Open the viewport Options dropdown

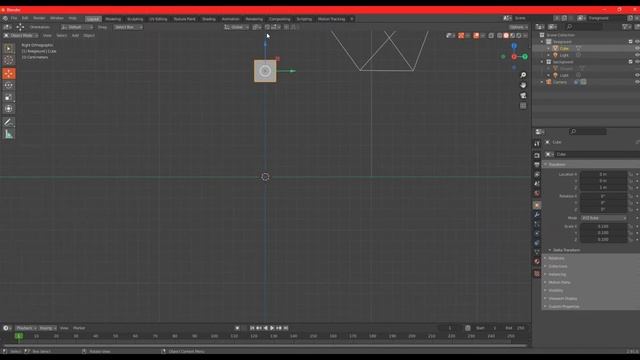[518, 27]
